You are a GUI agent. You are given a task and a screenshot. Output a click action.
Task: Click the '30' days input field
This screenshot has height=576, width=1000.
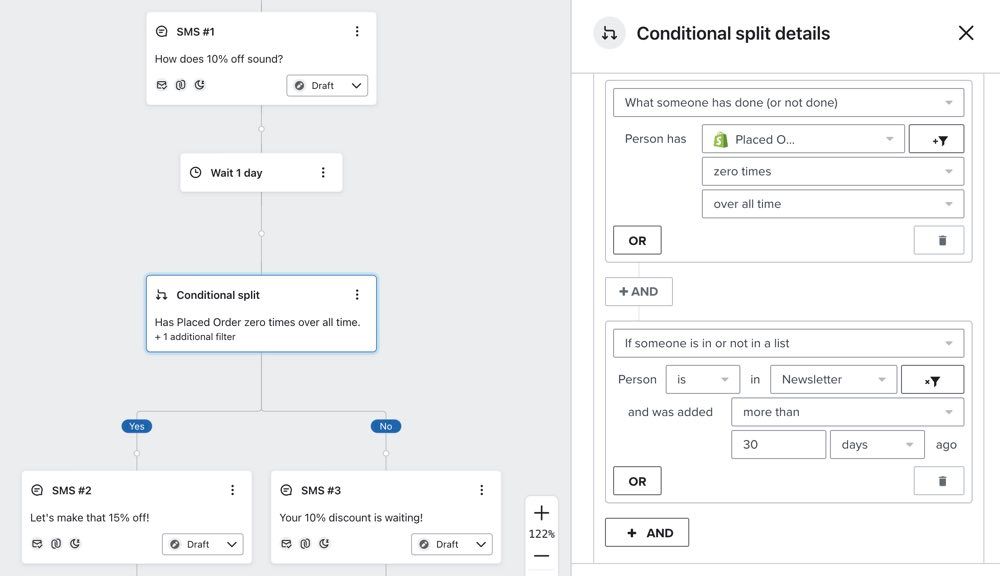(778, 444)
